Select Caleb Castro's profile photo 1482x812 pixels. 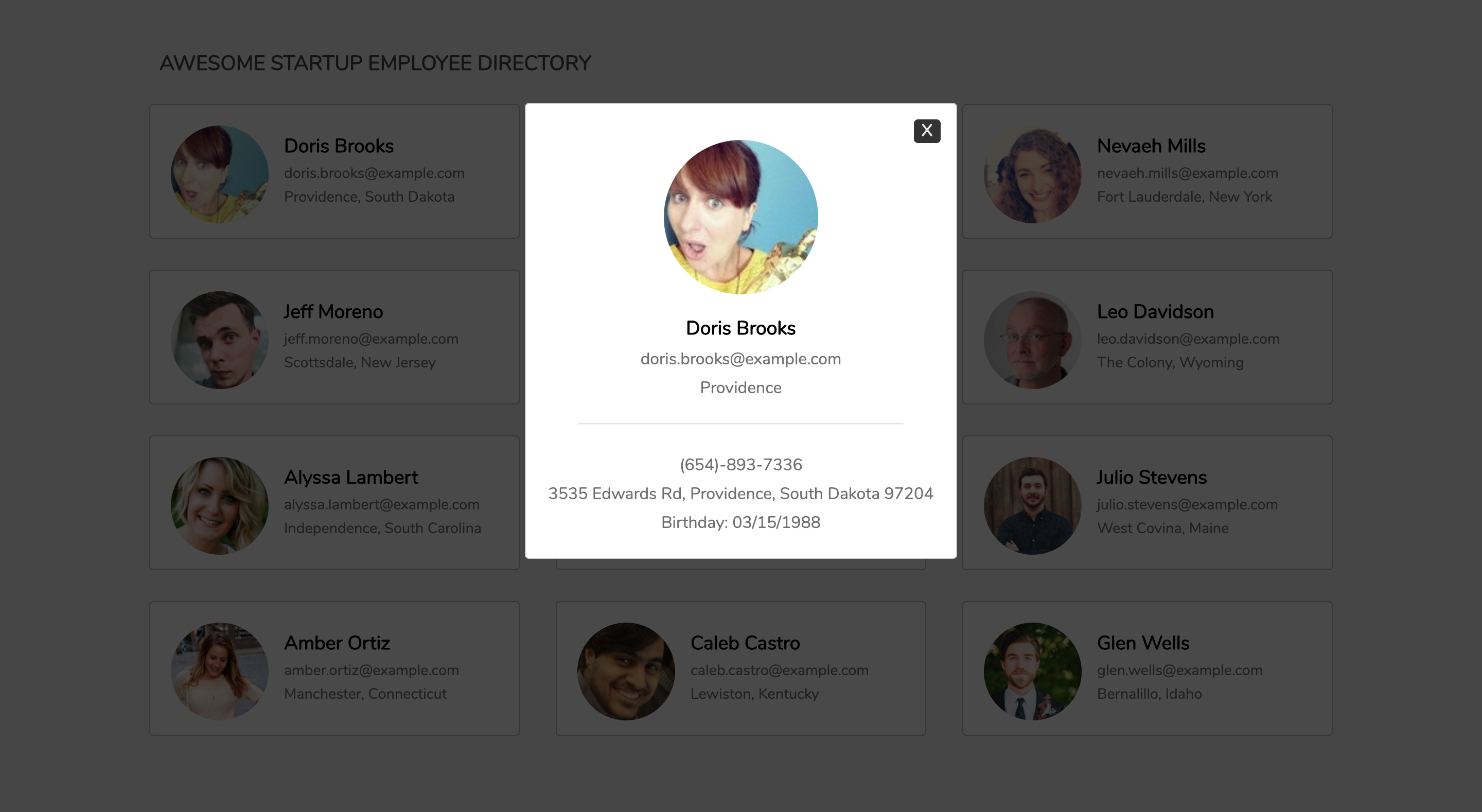pos(626,672)
